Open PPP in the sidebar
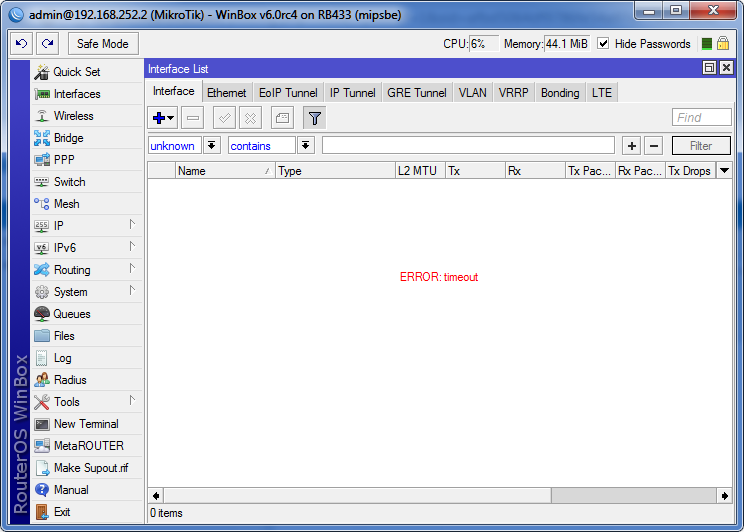The height and width of the screenshot is (532, 744). [x=87, y=160]
